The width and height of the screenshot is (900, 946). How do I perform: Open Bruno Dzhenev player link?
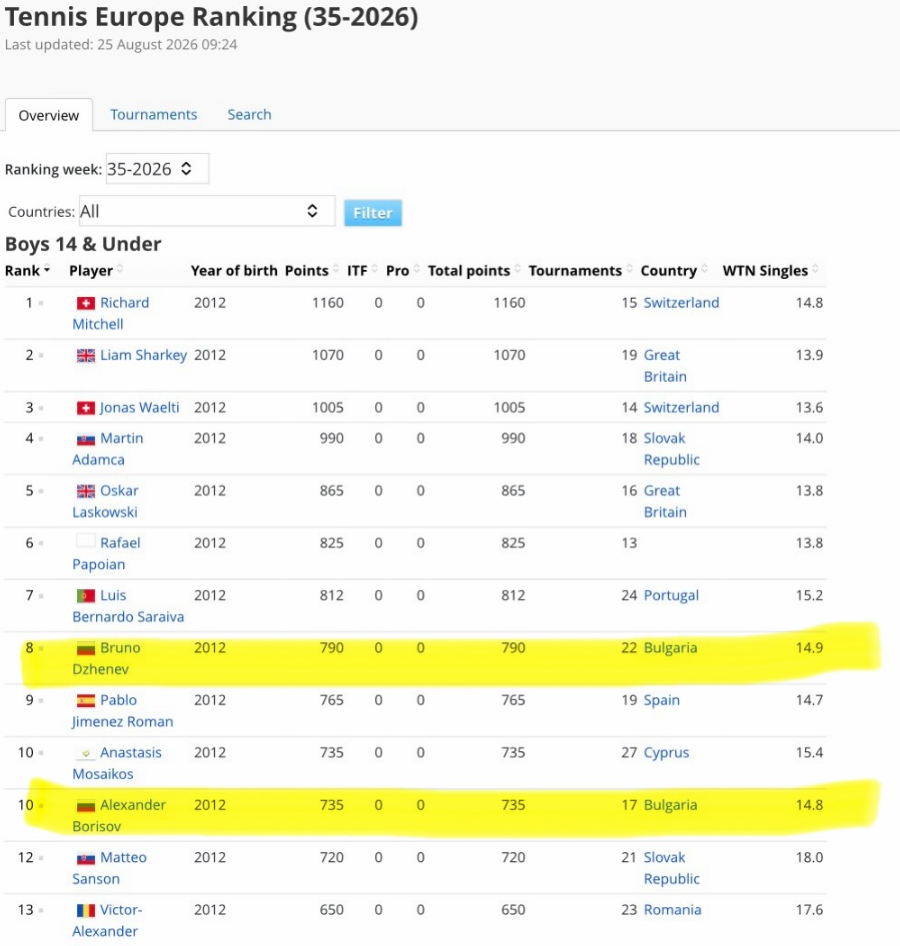coord(106,658)
